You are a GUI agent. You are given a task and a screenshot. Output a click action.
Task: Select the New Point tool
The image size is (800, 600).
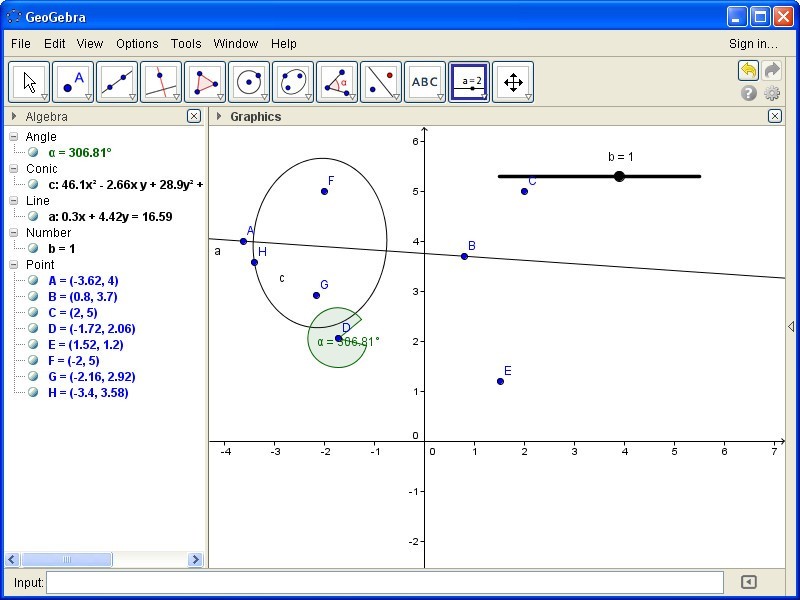pos(73,82)
